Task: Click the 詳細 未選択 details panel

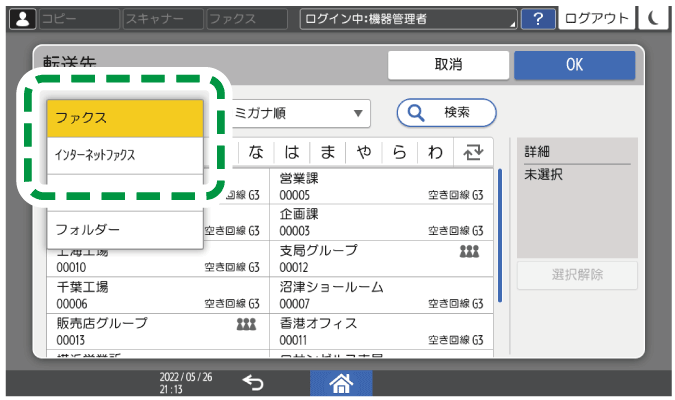Action: [x=577, y=198]
